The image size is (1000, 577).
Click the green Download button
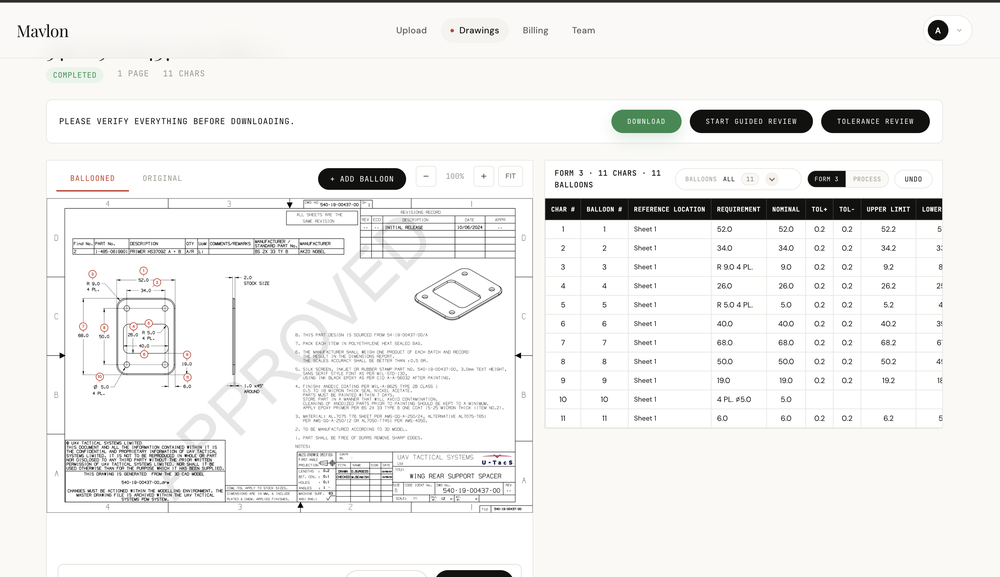coord(645,121)
